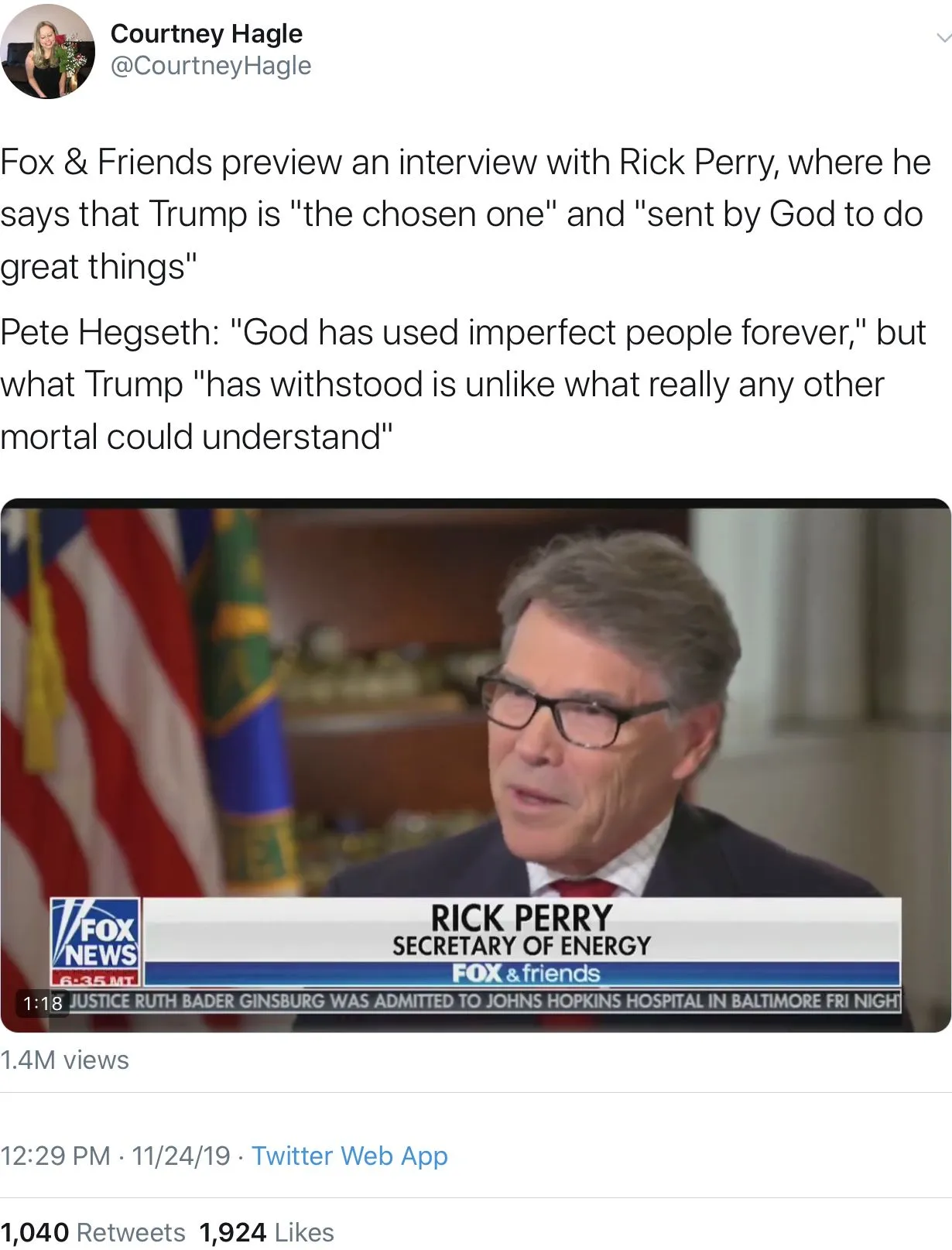Image resolution: width=952 pixels, height=1250 pixels.
Task: Select the tweet text about Pete Hegseth
Action: (463, 385)
